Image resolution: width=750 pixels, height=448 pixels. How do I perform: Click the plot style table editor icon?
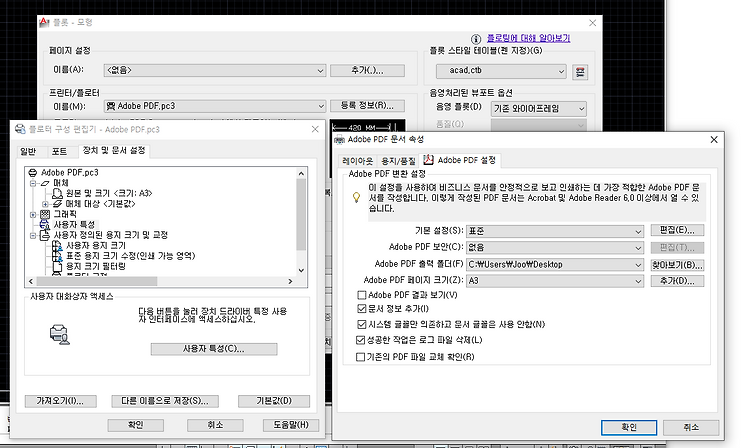(580, 72)
